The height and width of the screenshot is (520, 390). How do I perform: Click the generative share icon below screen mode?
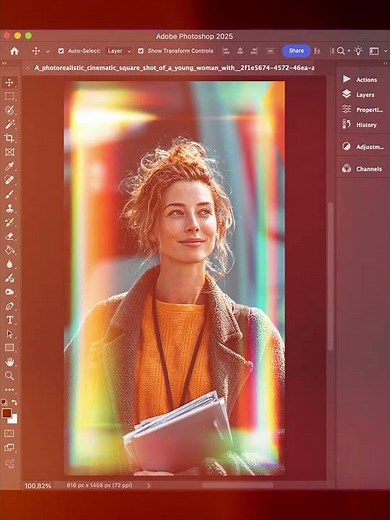[x=9, y=463]
